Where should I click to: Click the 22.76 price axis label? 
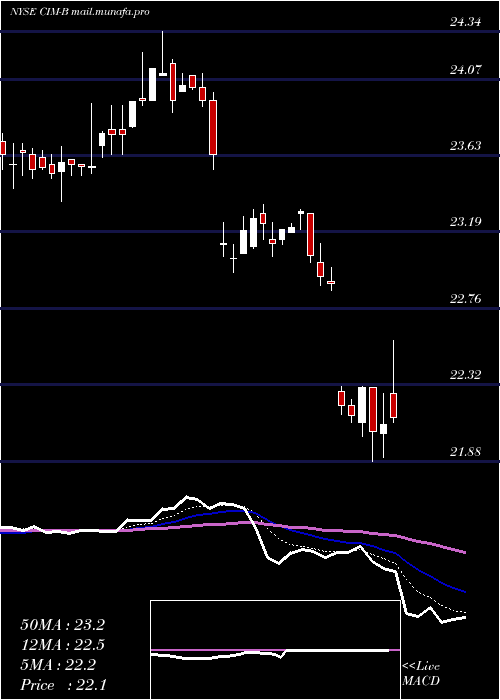pyautogui.click(x=466, y=298)
